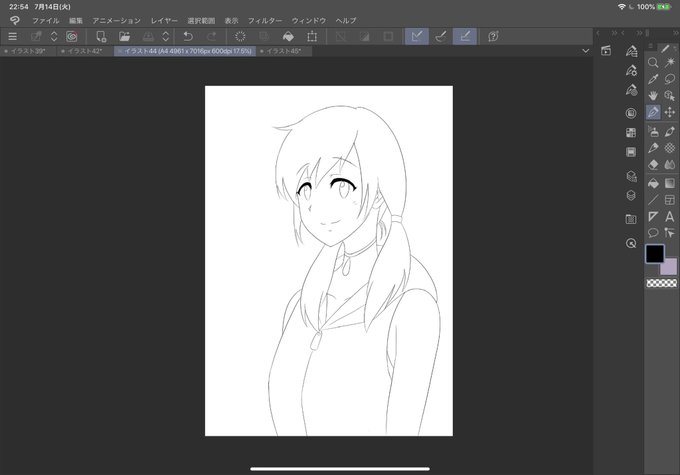
Task: Select the Hand move tool
Action: [x=653, y=95]
